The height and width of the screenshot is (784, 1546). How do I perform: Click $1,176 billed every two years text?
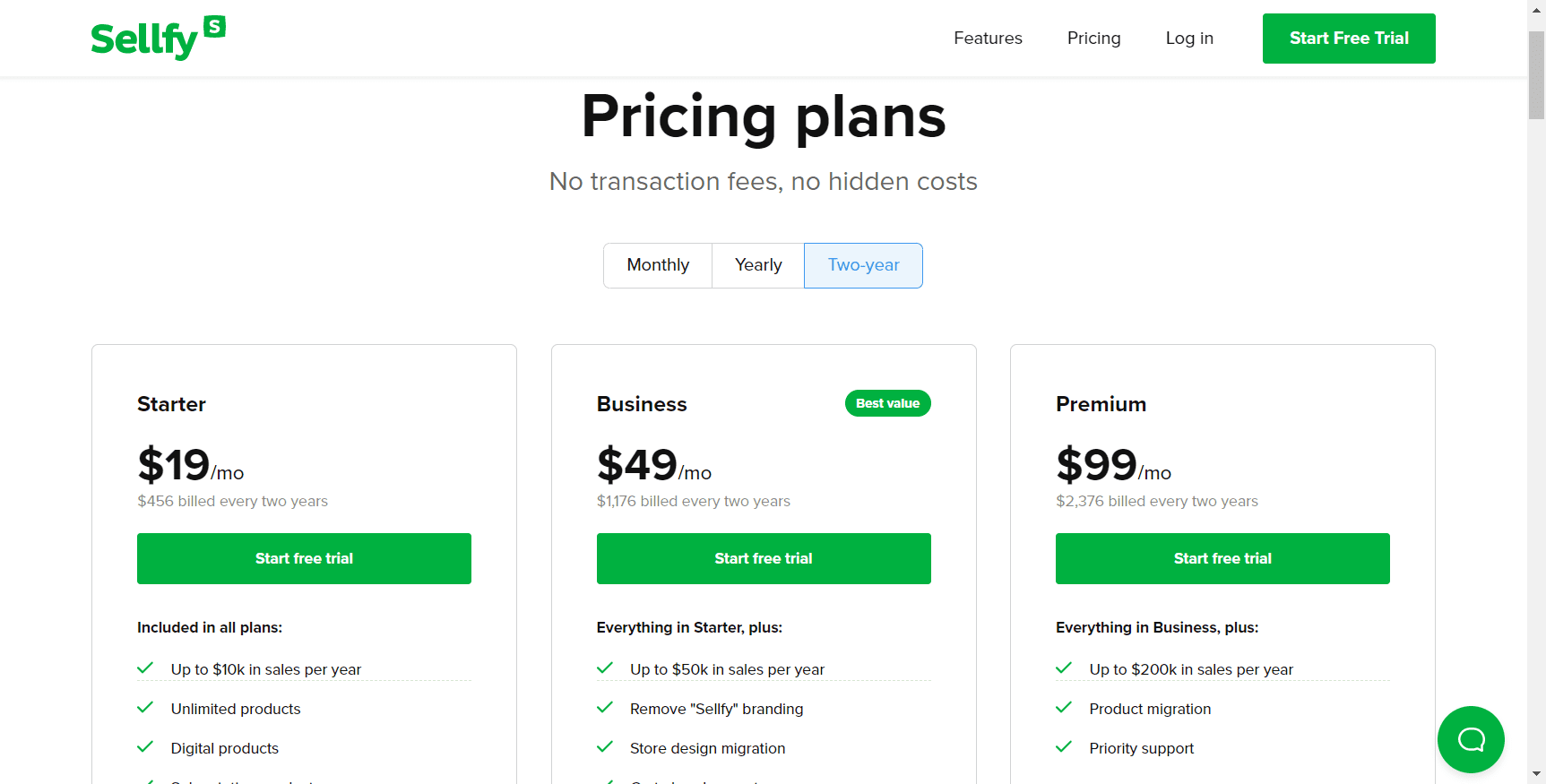pos(694,501)
